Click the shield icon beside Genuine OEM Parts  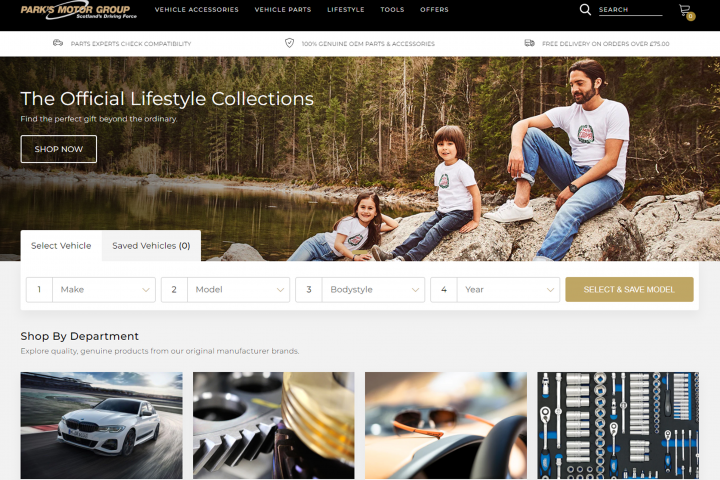pyautogui.click(x=289, y=43)
